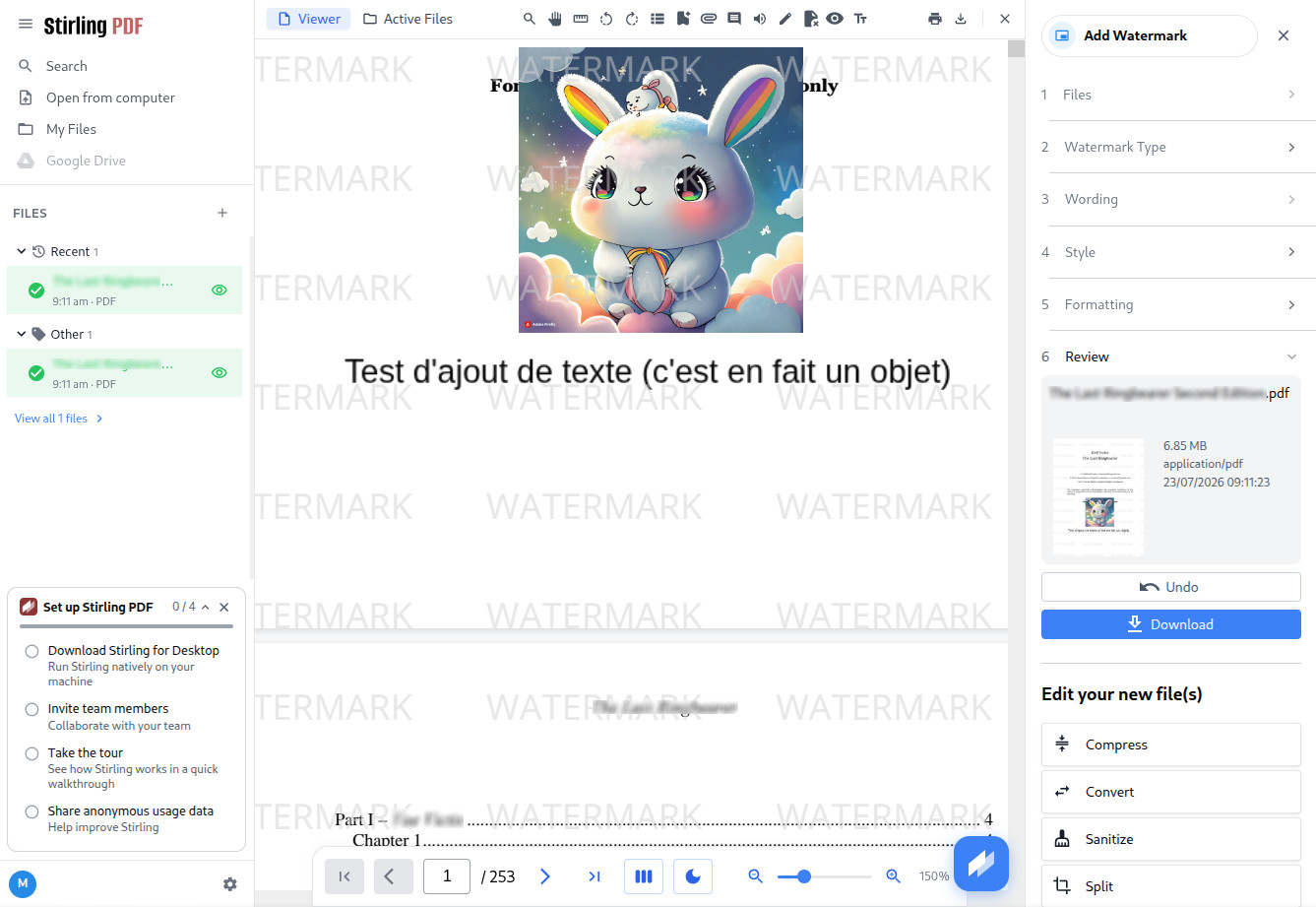
Task: Expand the Formatting step
Action: click(x=1171, y=304)
